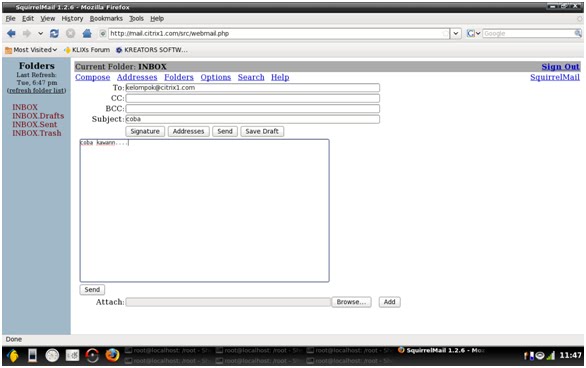Click the Options link

(216, 77)
